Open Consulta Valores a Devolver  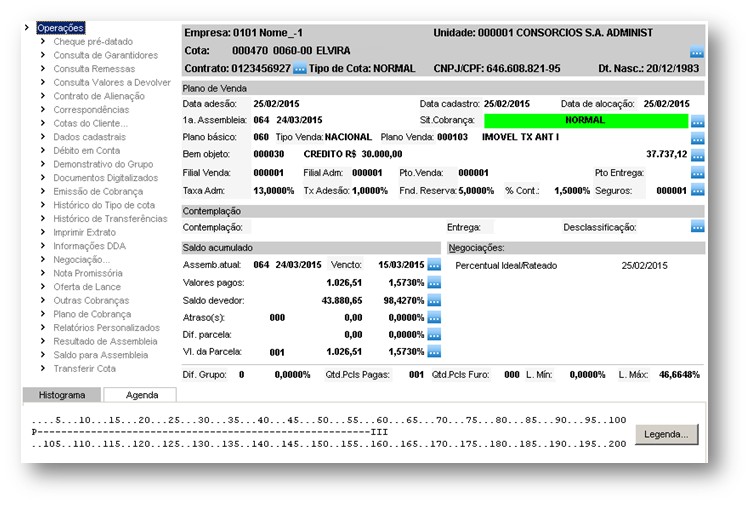112,82
